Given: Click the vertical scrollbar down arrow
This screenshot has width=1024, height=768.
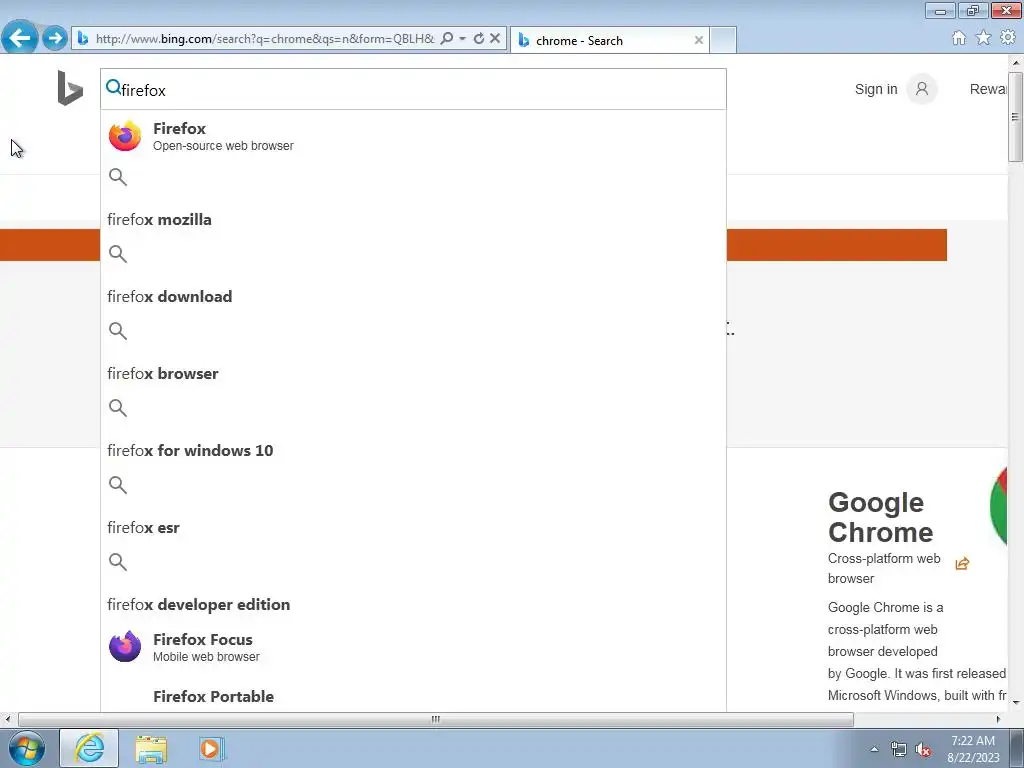Looking at the screenshot, I should (1015, 703).
